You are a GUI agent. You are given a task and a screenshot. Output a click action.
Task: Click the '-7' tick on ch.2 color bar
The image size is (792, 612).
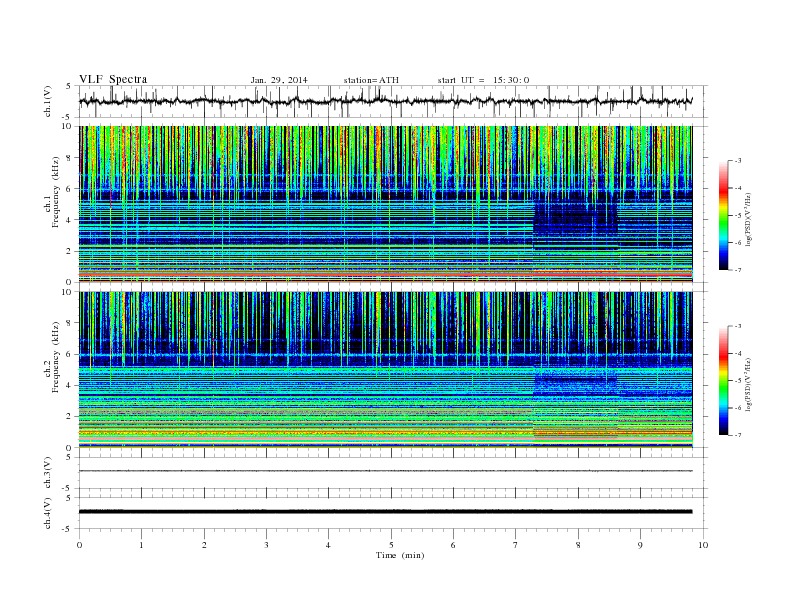coord(738,435)
